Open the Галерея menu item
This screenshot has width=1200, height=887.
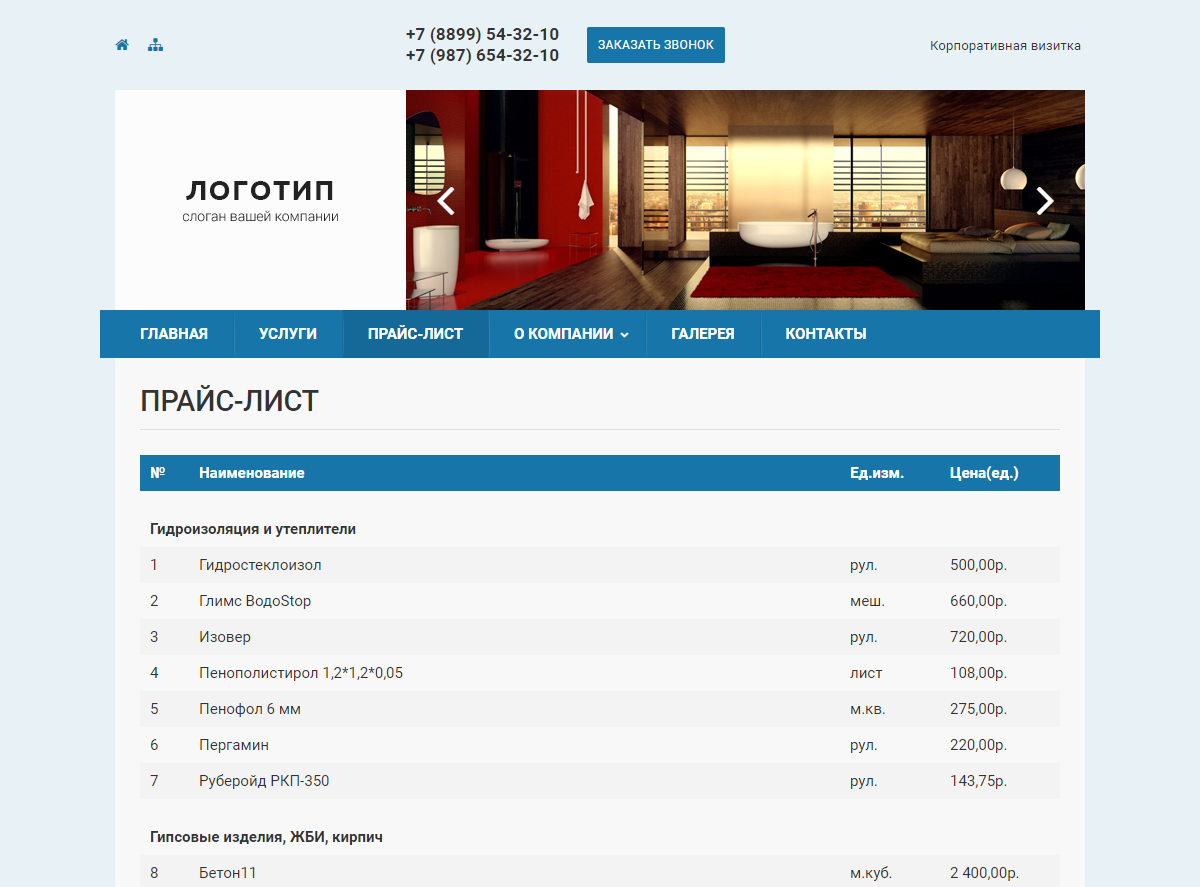click(703, 334)
